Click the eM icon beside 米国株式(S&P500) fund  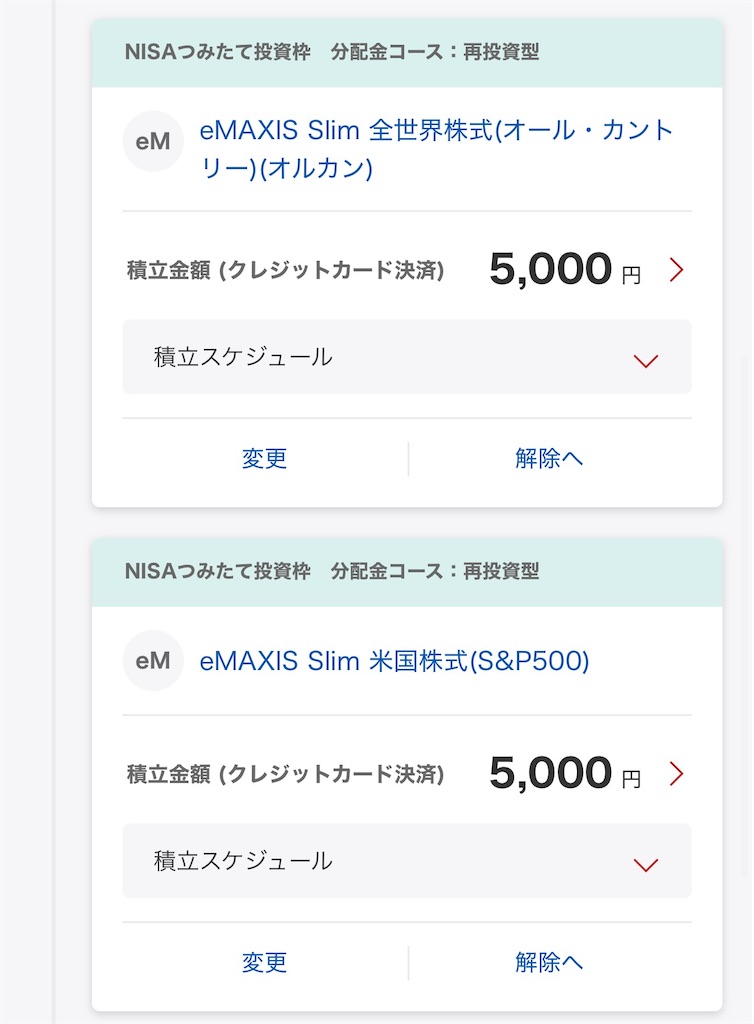153,660
